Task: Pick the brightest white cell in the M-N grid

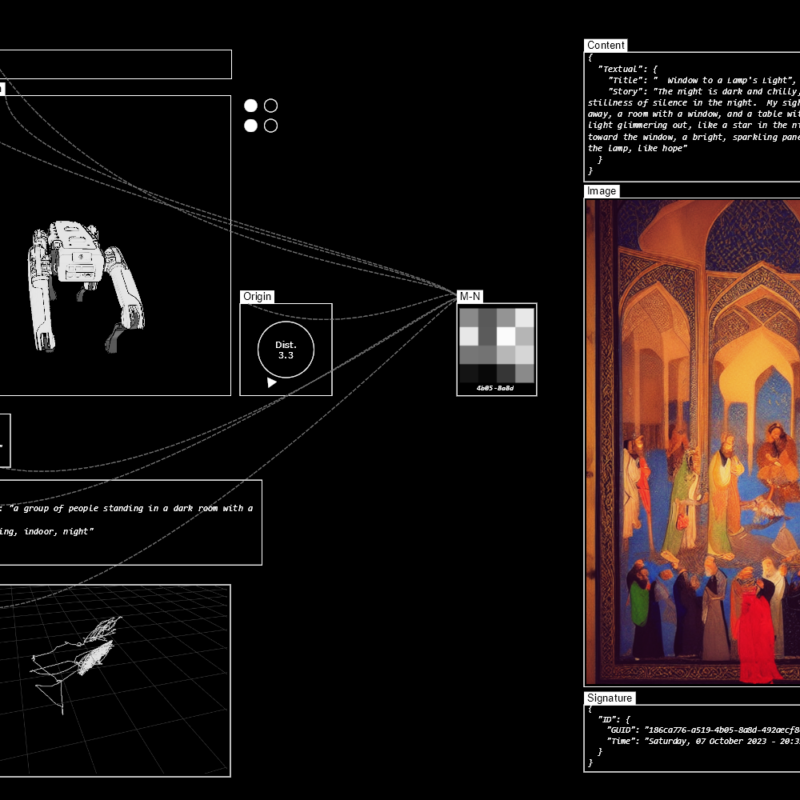Action: click(506, 336)
